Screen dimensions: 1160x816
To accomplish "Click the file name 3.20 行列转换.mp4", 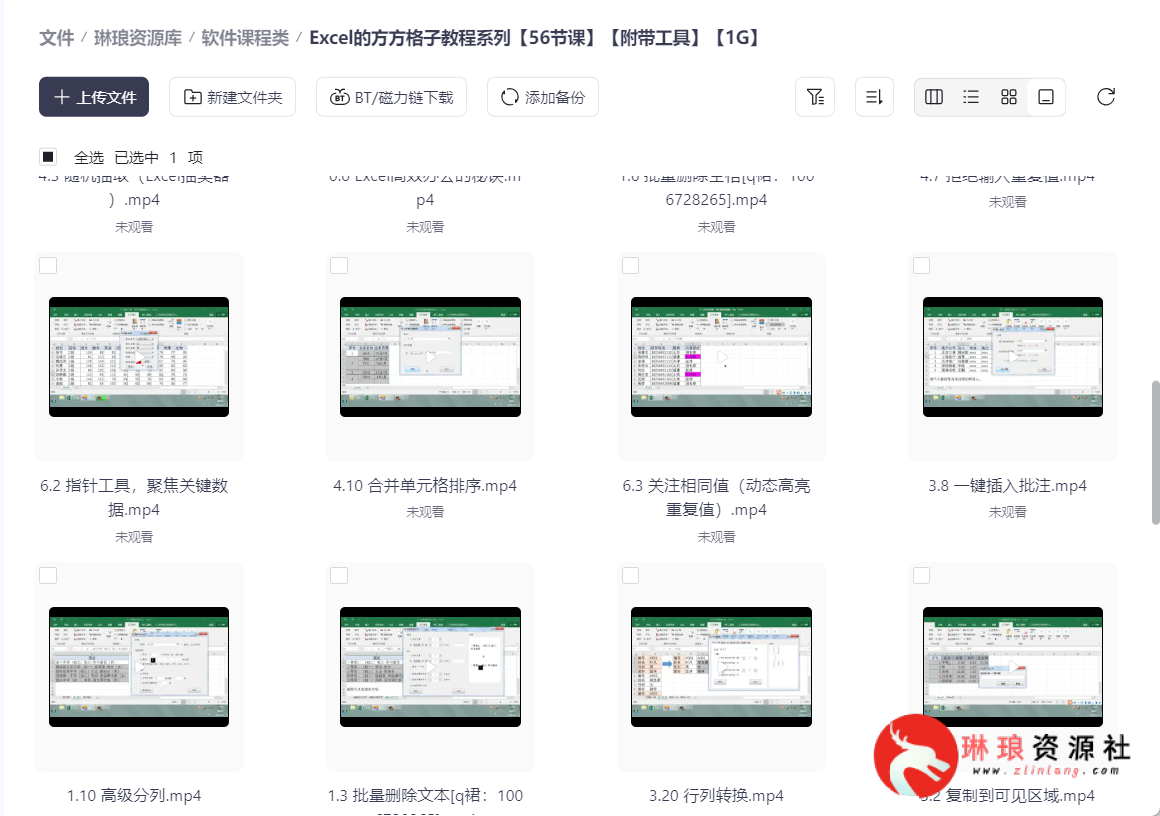I will click(x=716, y=795).
